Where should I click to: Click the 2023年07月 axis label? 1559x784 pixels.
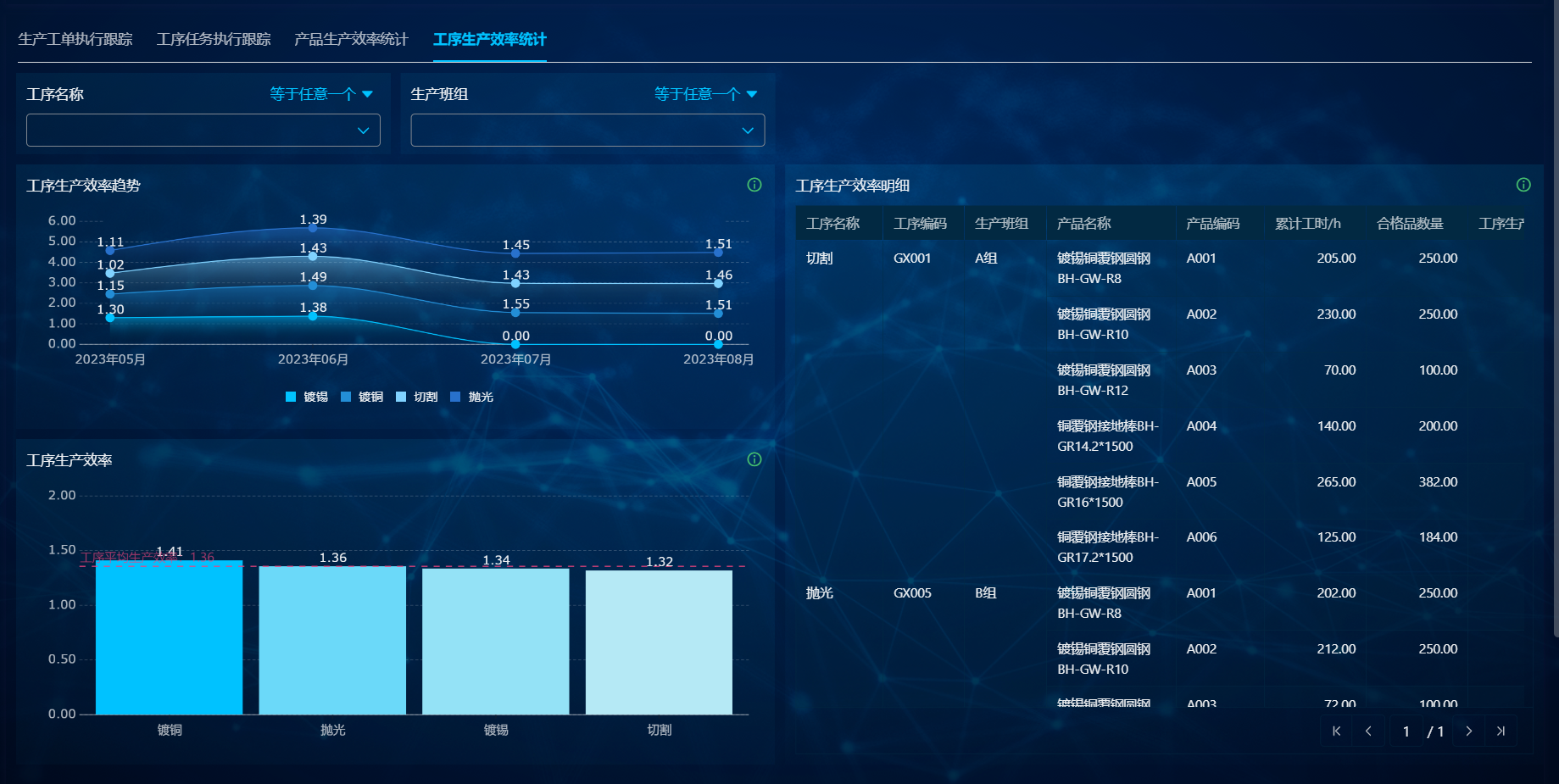(x=515, y=359)
